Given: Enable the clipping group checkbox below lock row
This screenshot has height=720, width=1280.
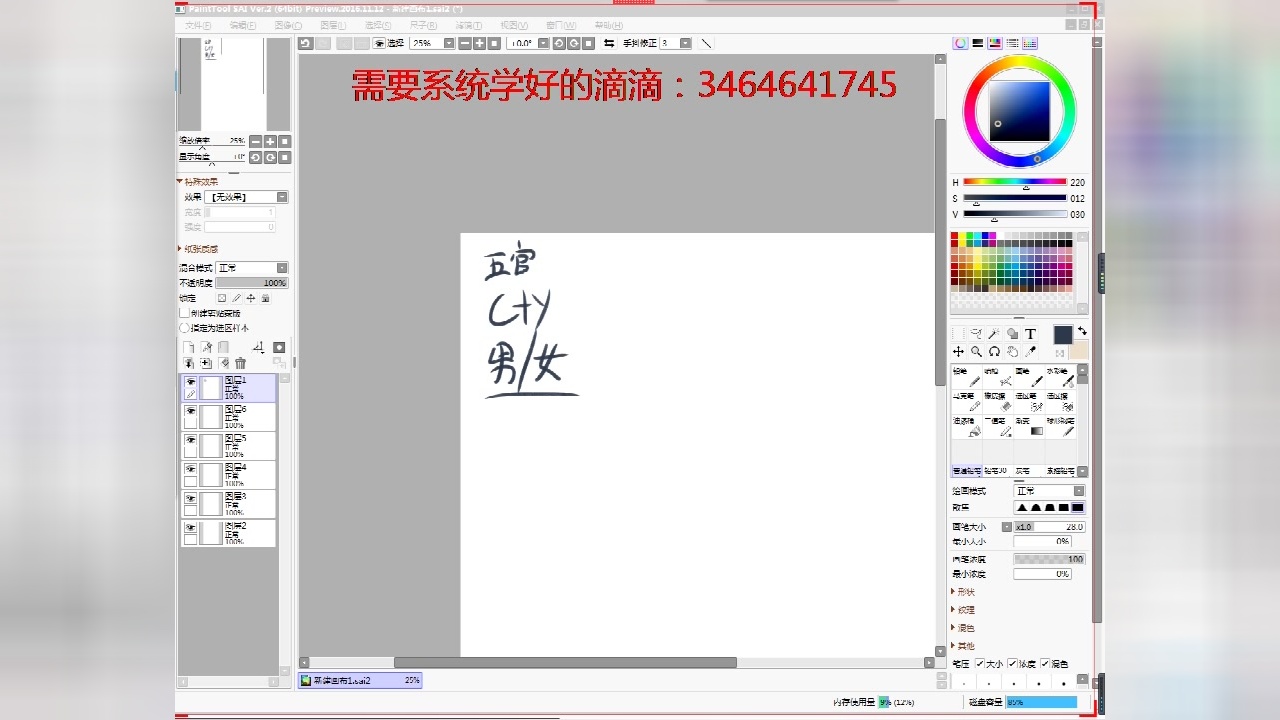Looking at the screenshot, I should pyautogui.click(x=184, y=313).
